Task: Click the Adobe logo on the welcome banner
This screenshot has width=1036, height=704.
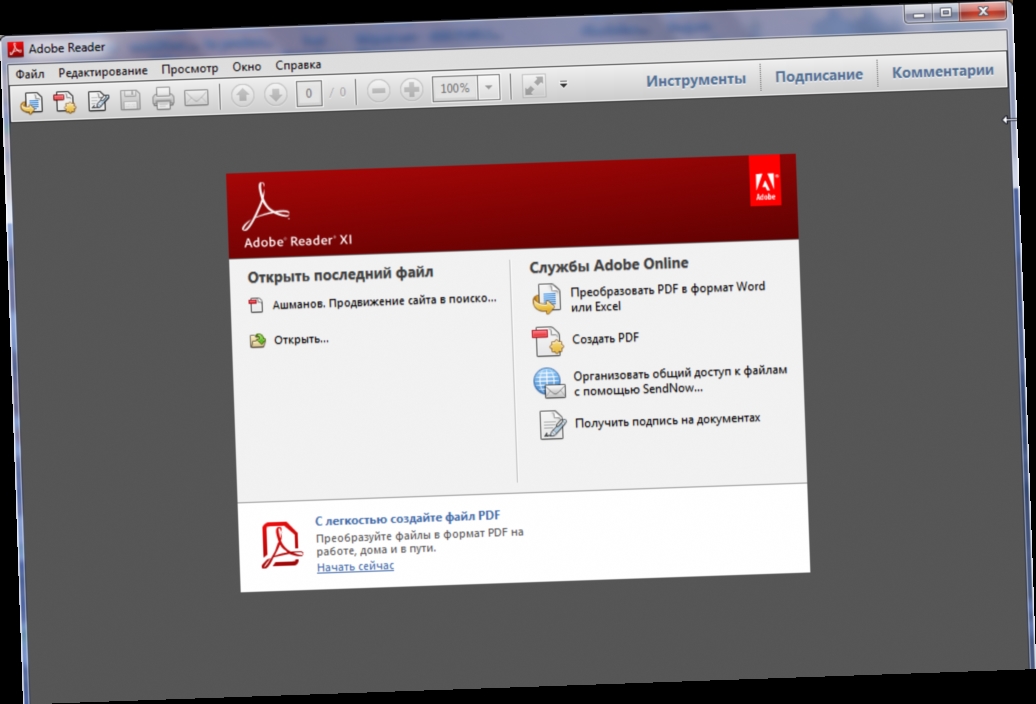Action: click(765, 181)
